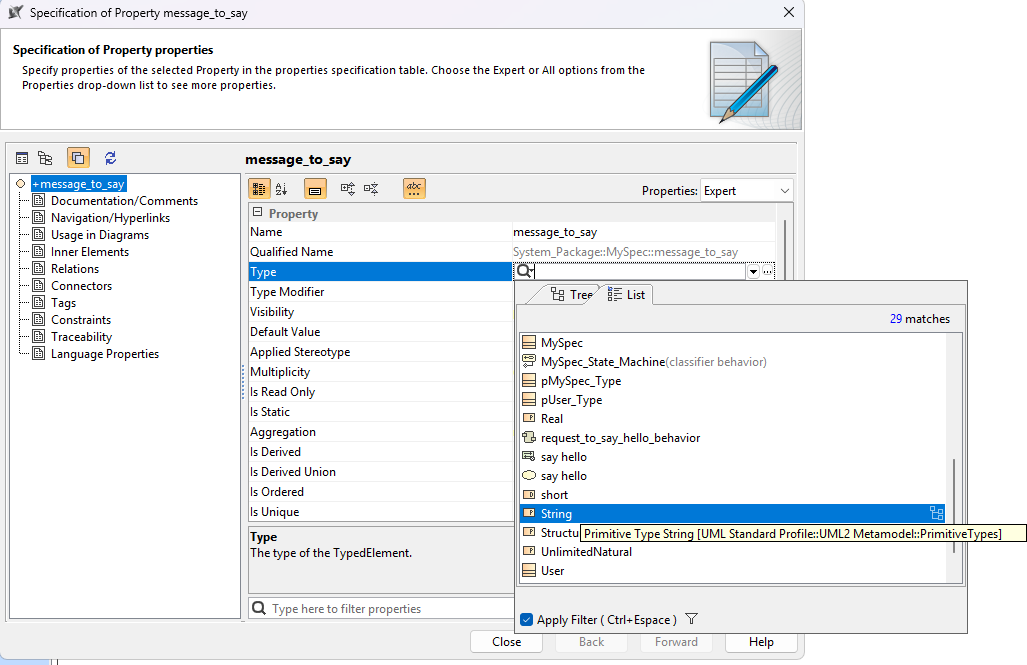
Task: Click the grayed Forward button
Action: [676, 641]
